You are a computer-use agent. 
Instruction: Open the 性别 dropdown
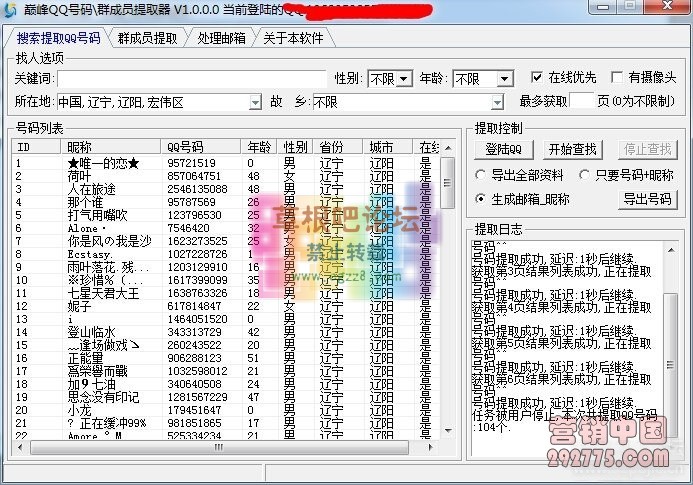(x=403, y=80)
